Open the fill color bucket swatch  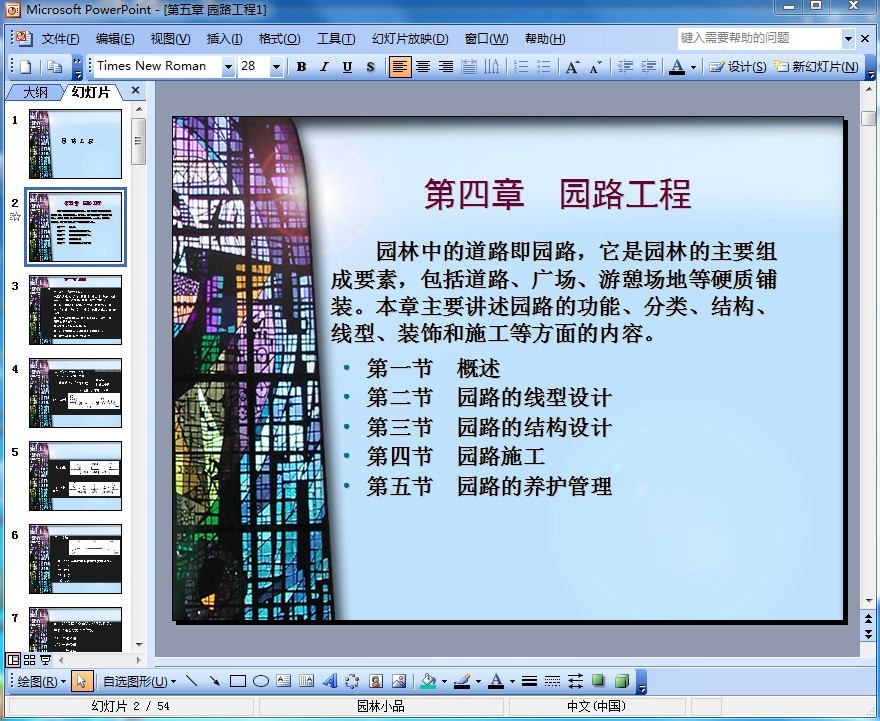[428, 682]
